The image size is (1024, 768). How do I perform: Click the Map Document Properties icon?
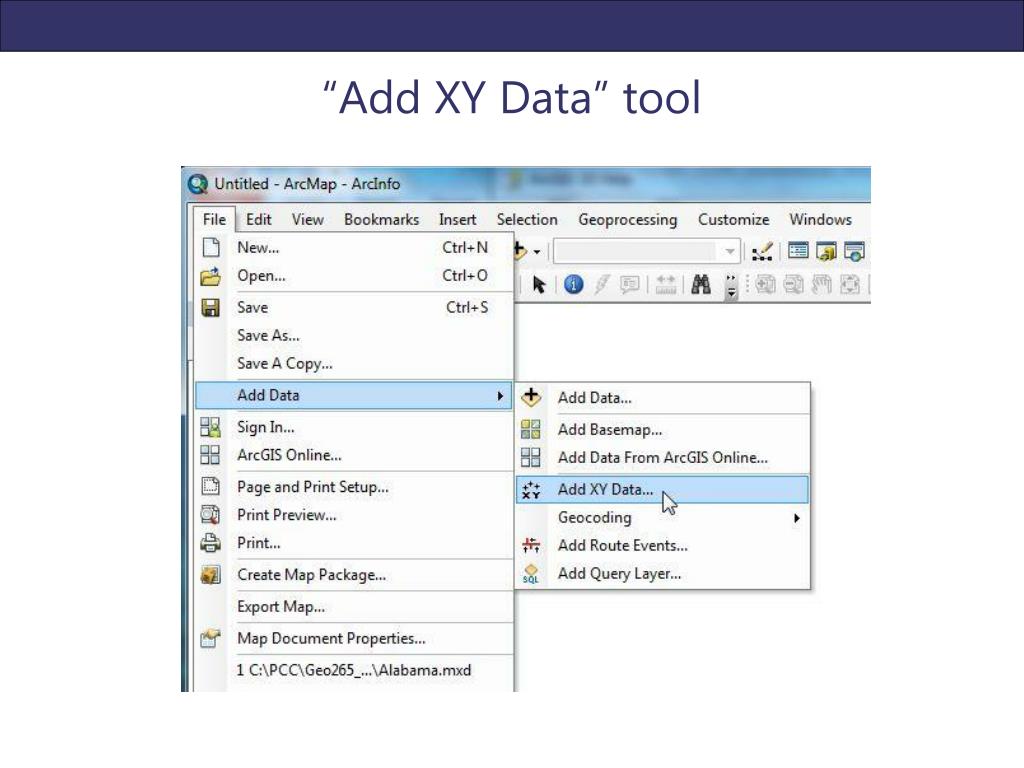tap(210, 638)
